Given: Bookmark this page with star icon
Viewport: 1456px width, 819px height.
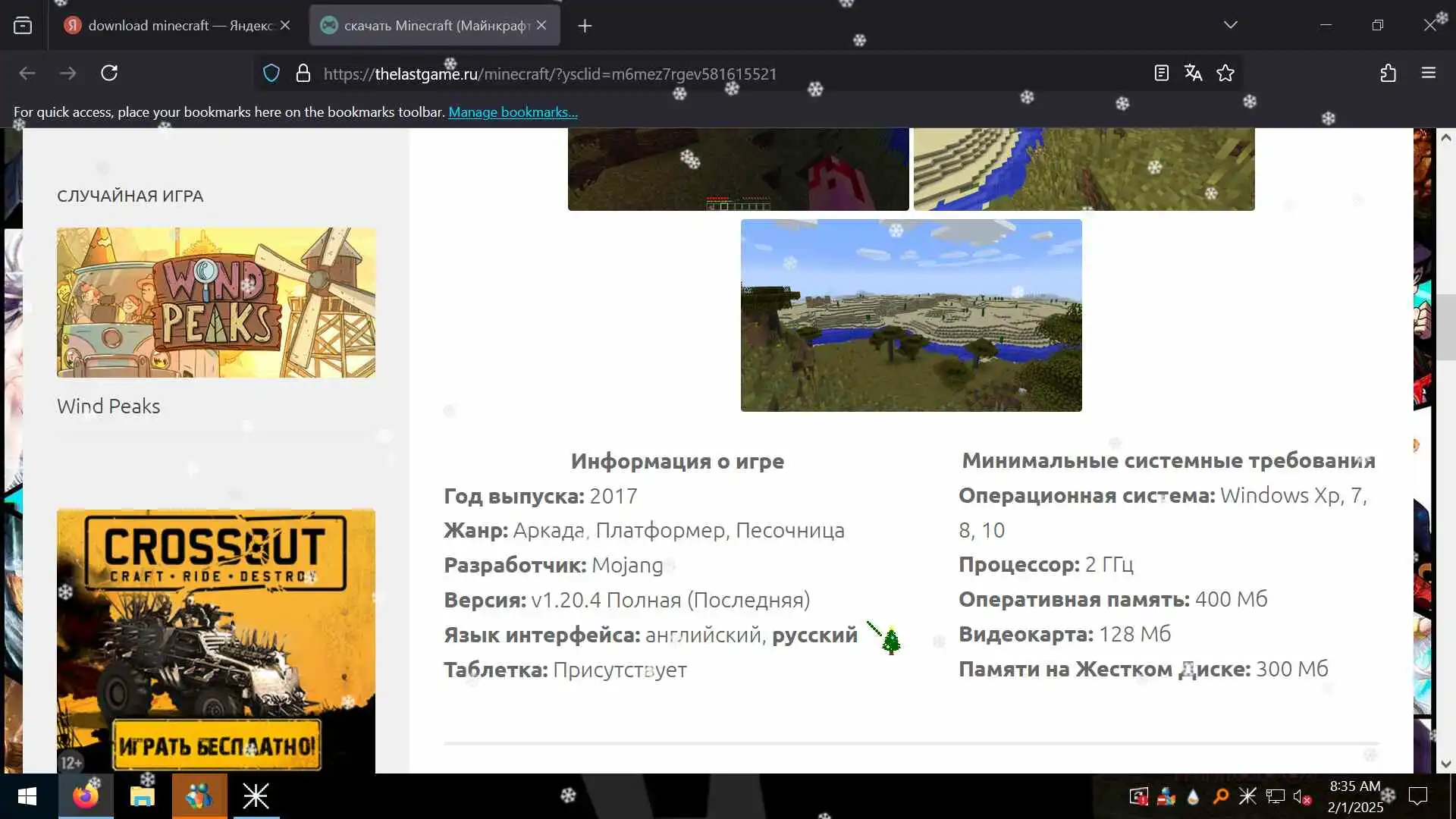Looking at the screenshot, I should tap(1225, 73).
